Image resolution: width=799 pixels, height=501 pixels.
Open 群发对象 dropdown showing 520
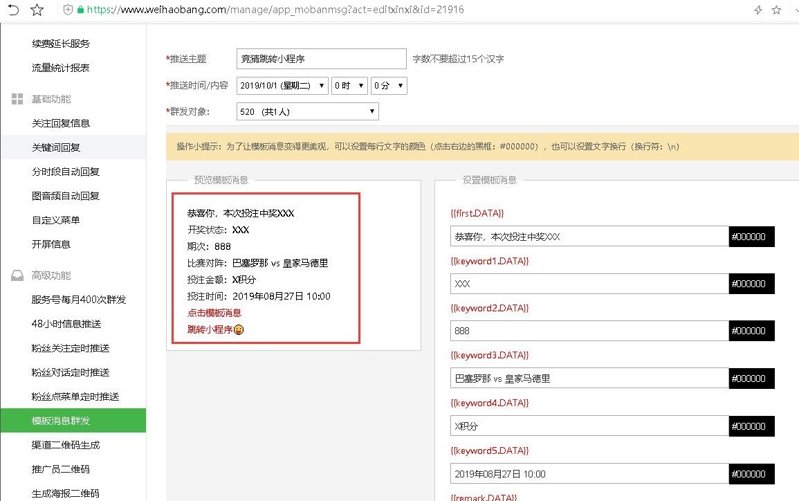(308, 112)
